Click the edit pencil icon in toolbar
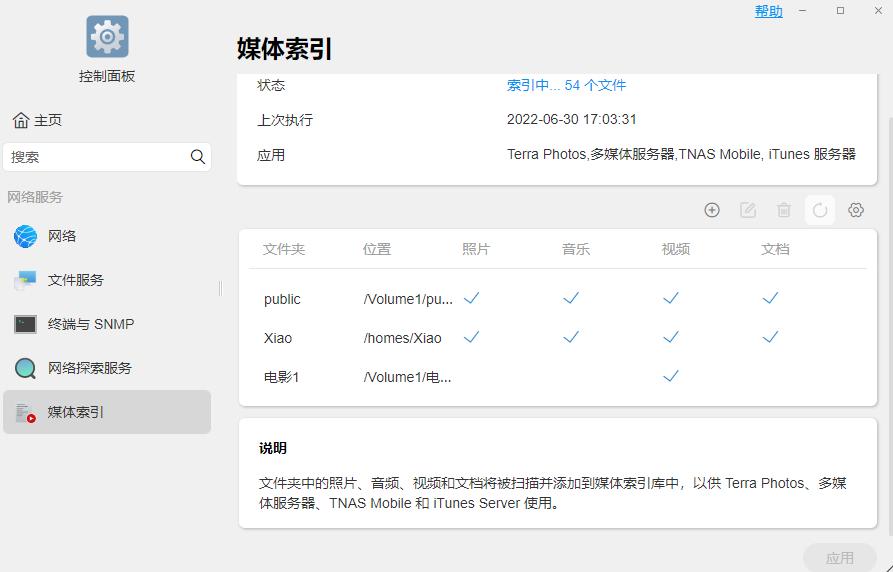 (x=748, y=210)
